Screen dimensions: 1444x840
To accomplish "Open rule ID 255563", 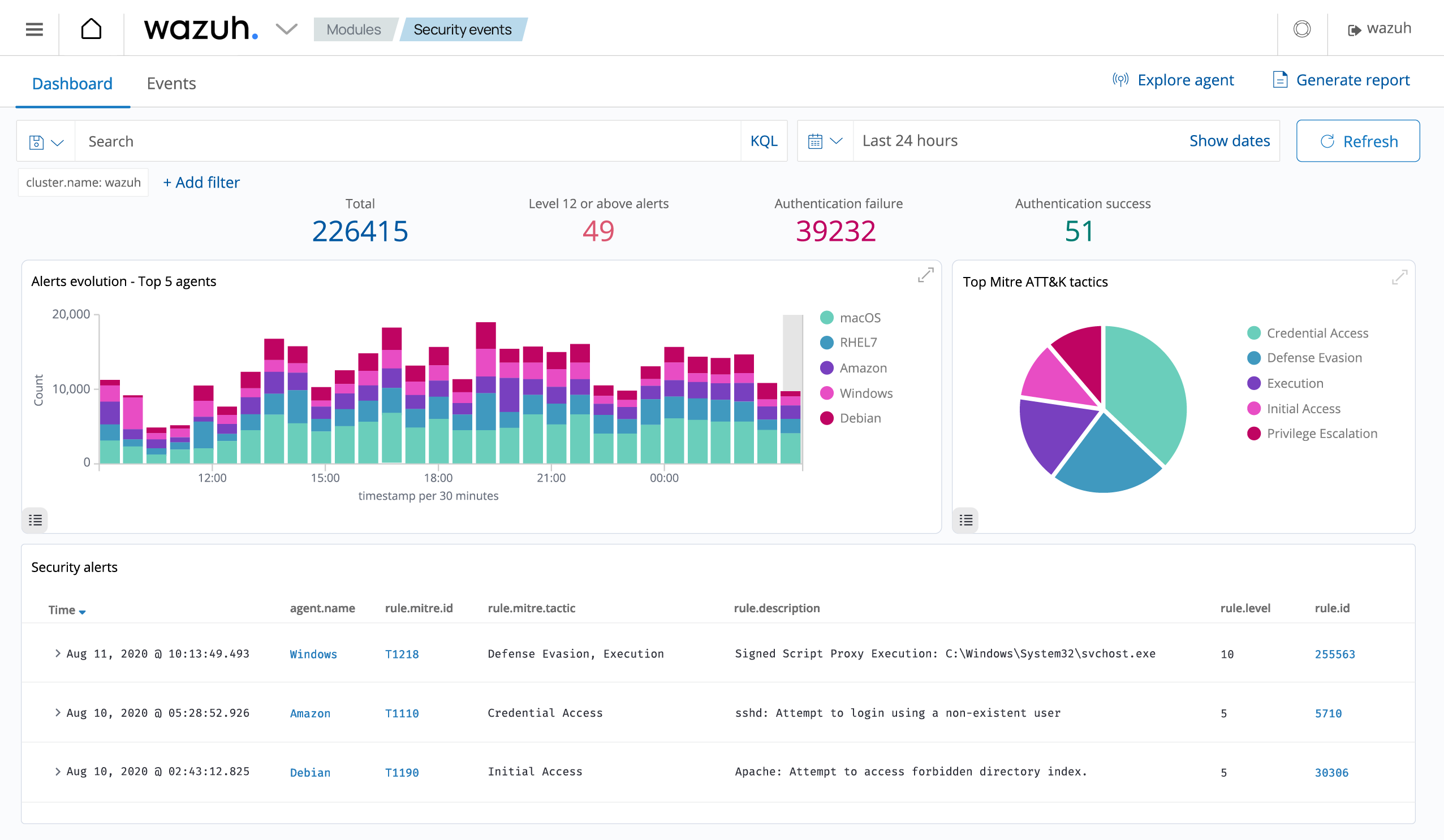I will [1335, 655].
